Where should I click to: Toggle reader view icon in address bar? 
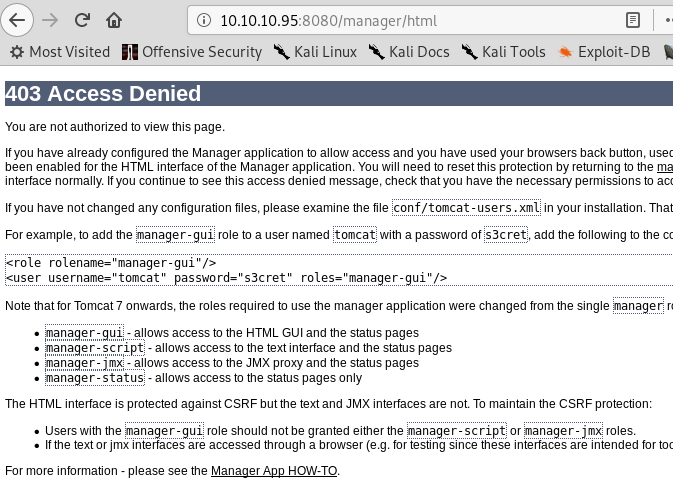633,20
